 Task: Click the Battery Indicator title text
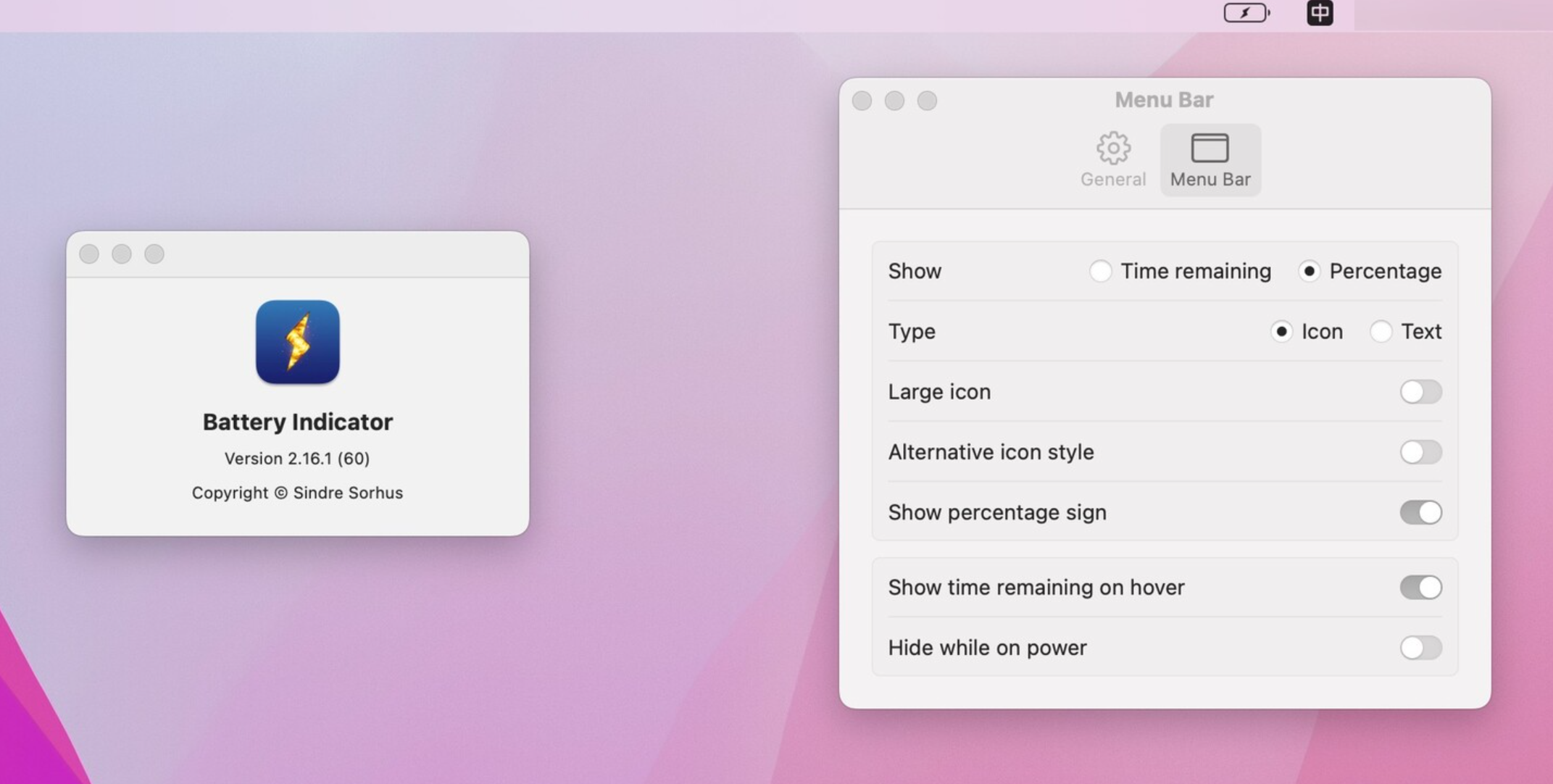pos(298,422)
